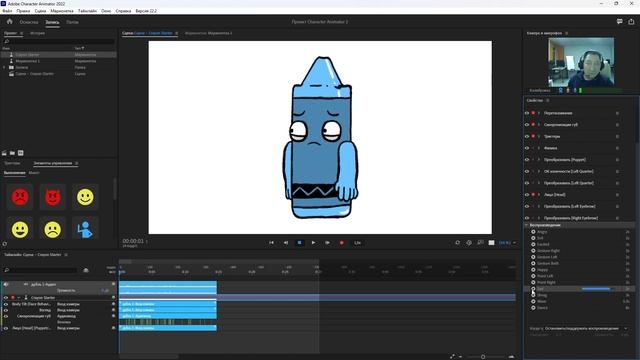Switch to the Триггеры panel tab
The width and height of the screenshot is (640, 360).
coord(12,163)
